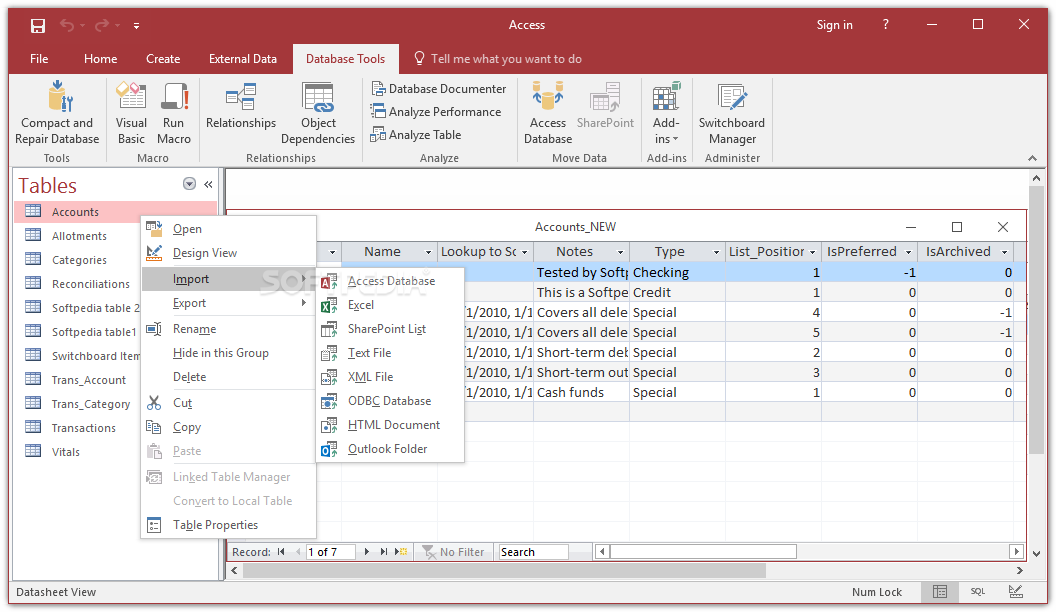Click the Run Macro icon
The height and width of the screenshot is (612, 1056).
pos(174,112)
